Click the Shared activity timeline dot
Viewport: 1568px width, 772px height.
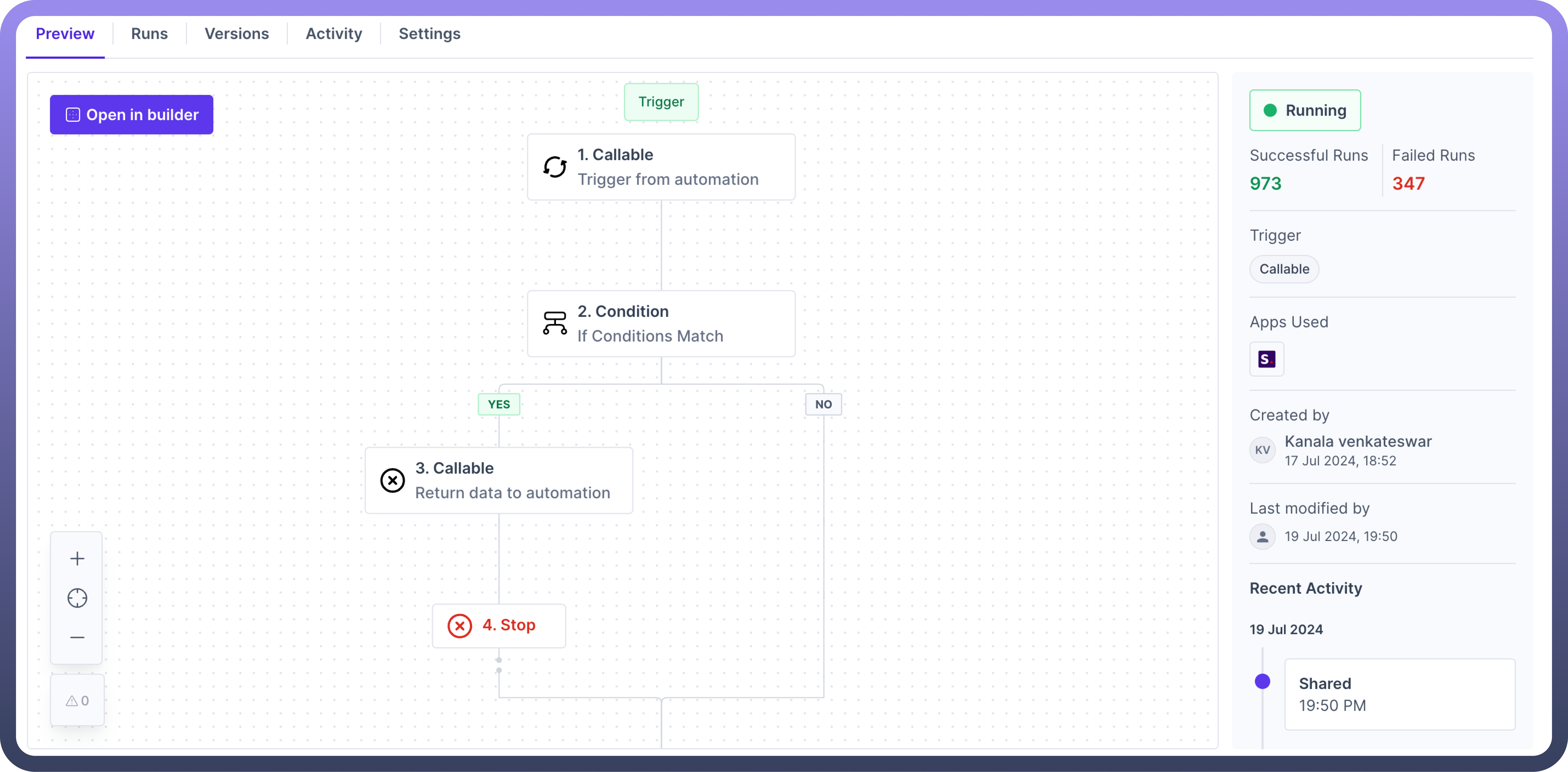(1262, 681)
